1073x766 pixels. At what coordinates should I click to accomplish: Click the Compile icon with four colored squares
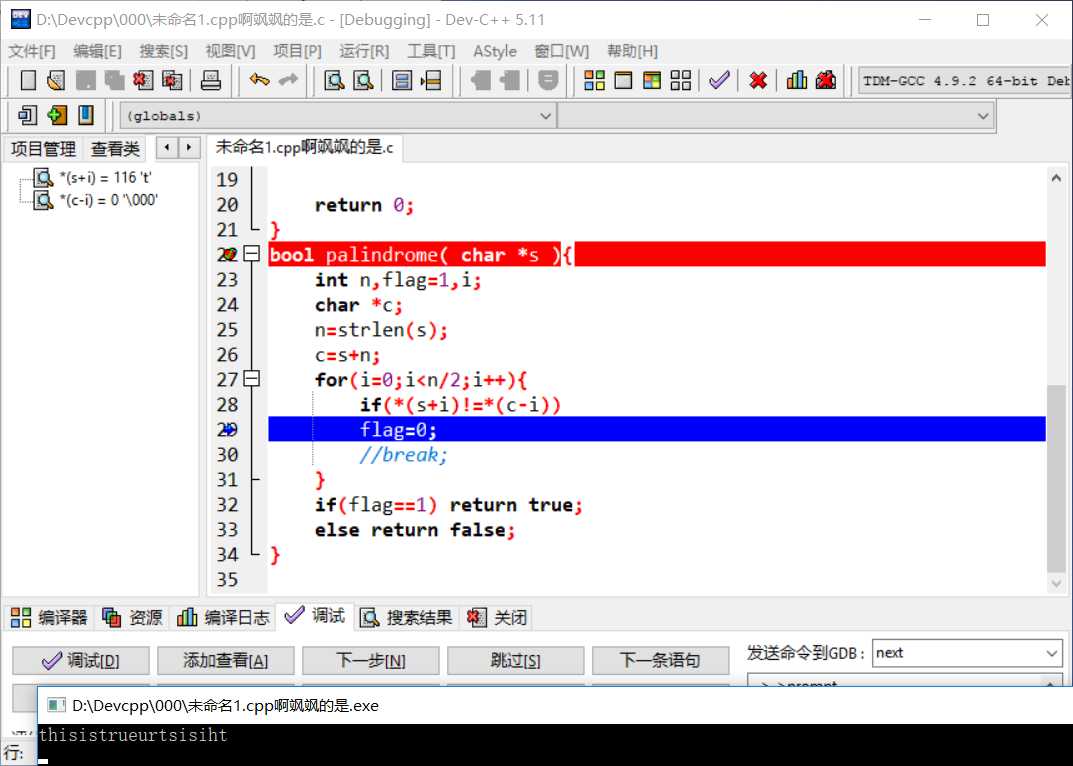pyautogui.click(x=594, y=81)
